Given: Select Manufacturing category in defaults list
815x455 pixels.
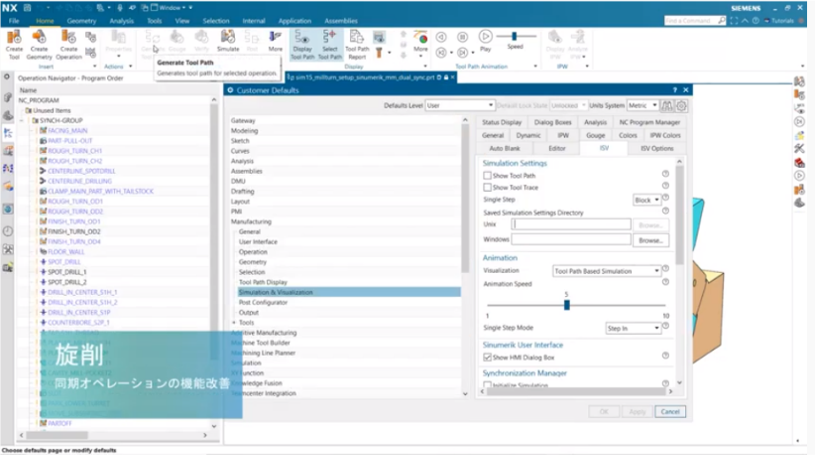Looking at the screenshot, I should point(251,222).
